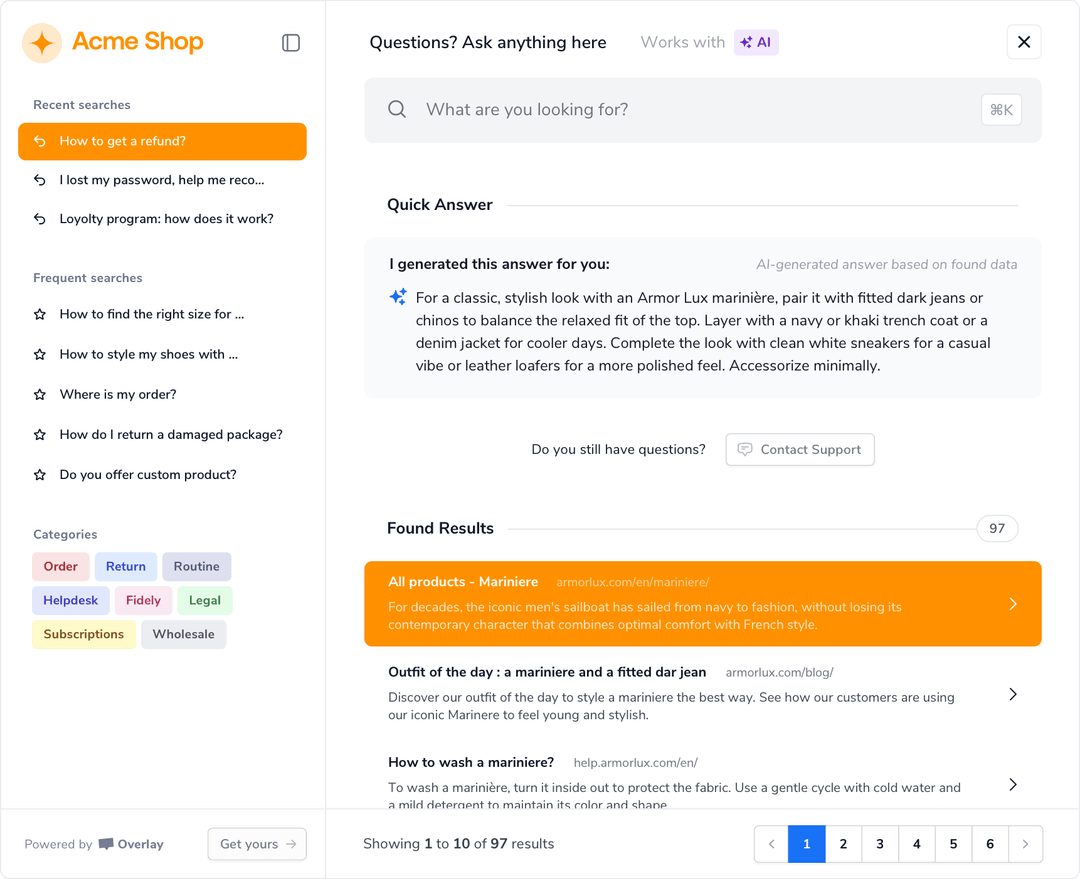Viewport: 1080px width, 879px height.
Task: Click the Overlay logo in the footer
Action: coord(131,844)
